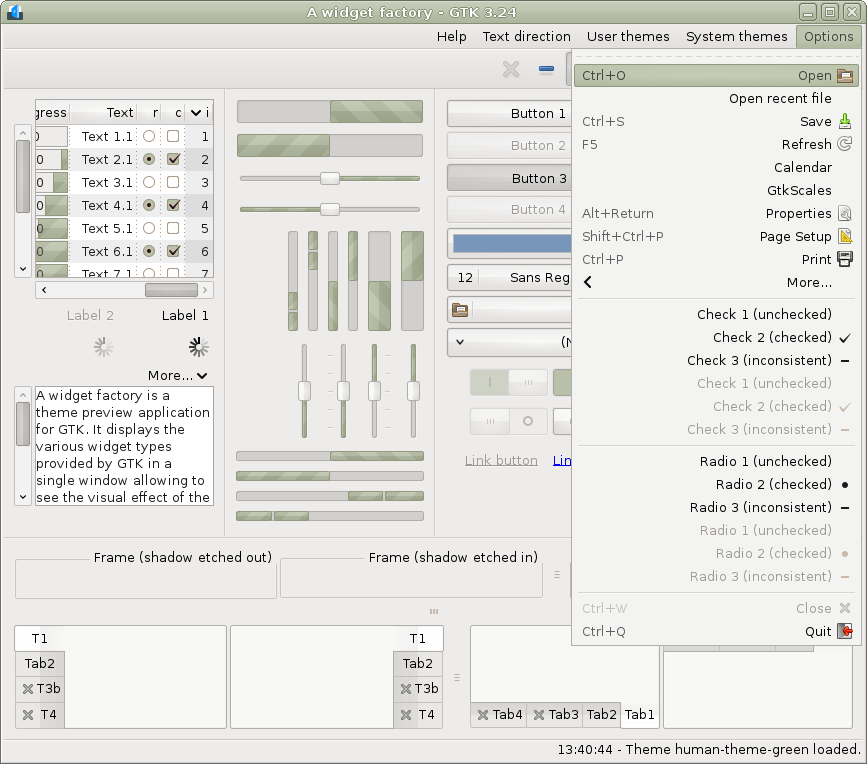The image size is (867, 764).
Task: Click the Print printer icon
Action: [x=845, y=260]
